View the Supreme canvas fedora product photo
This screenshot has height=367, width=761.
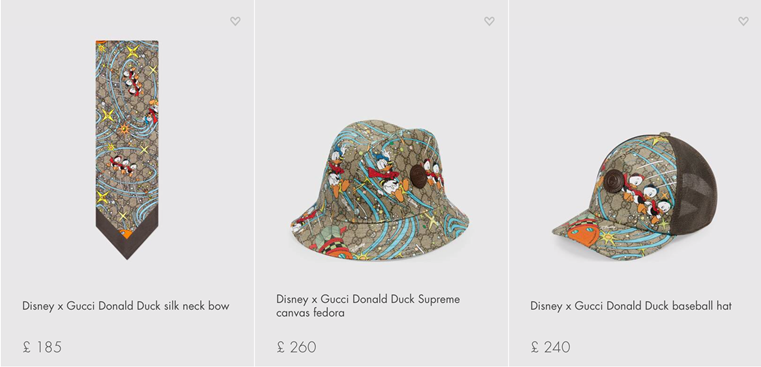(380, 190)
